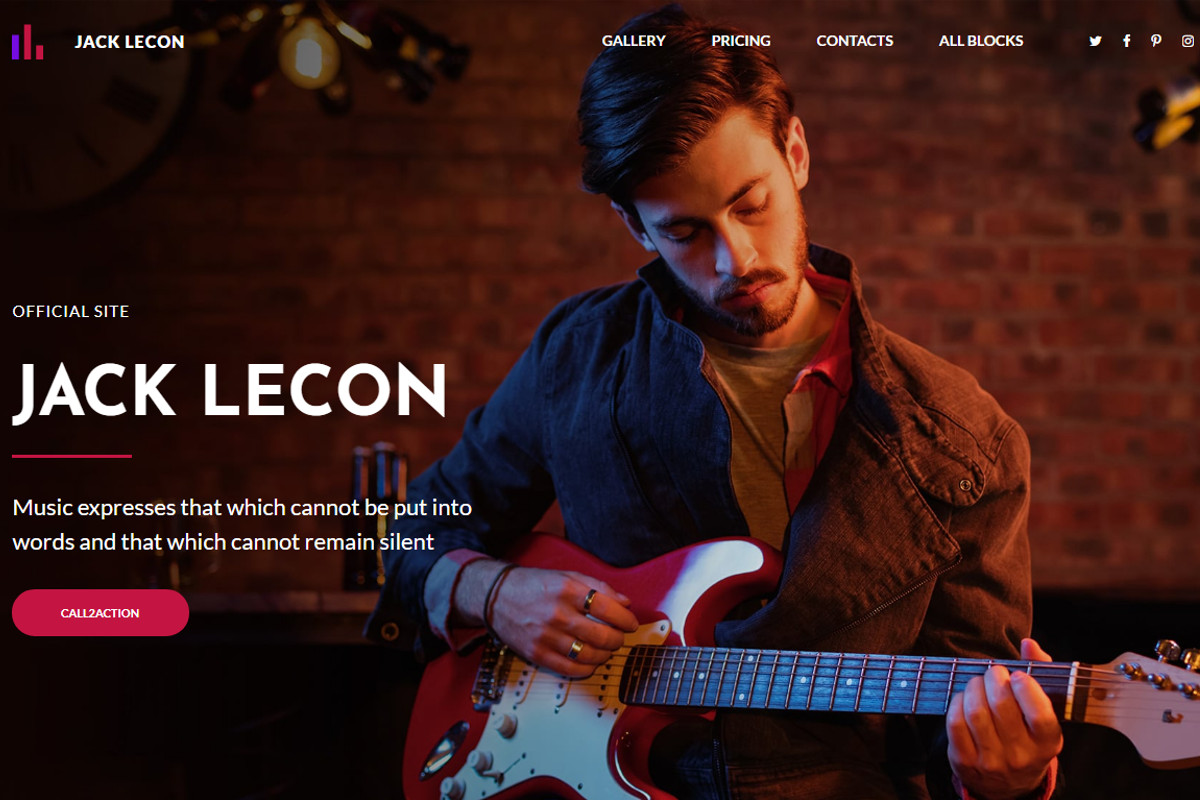Open the Twitter social icon
This screenshot has height=800, width=1200.
[1095, 41]
